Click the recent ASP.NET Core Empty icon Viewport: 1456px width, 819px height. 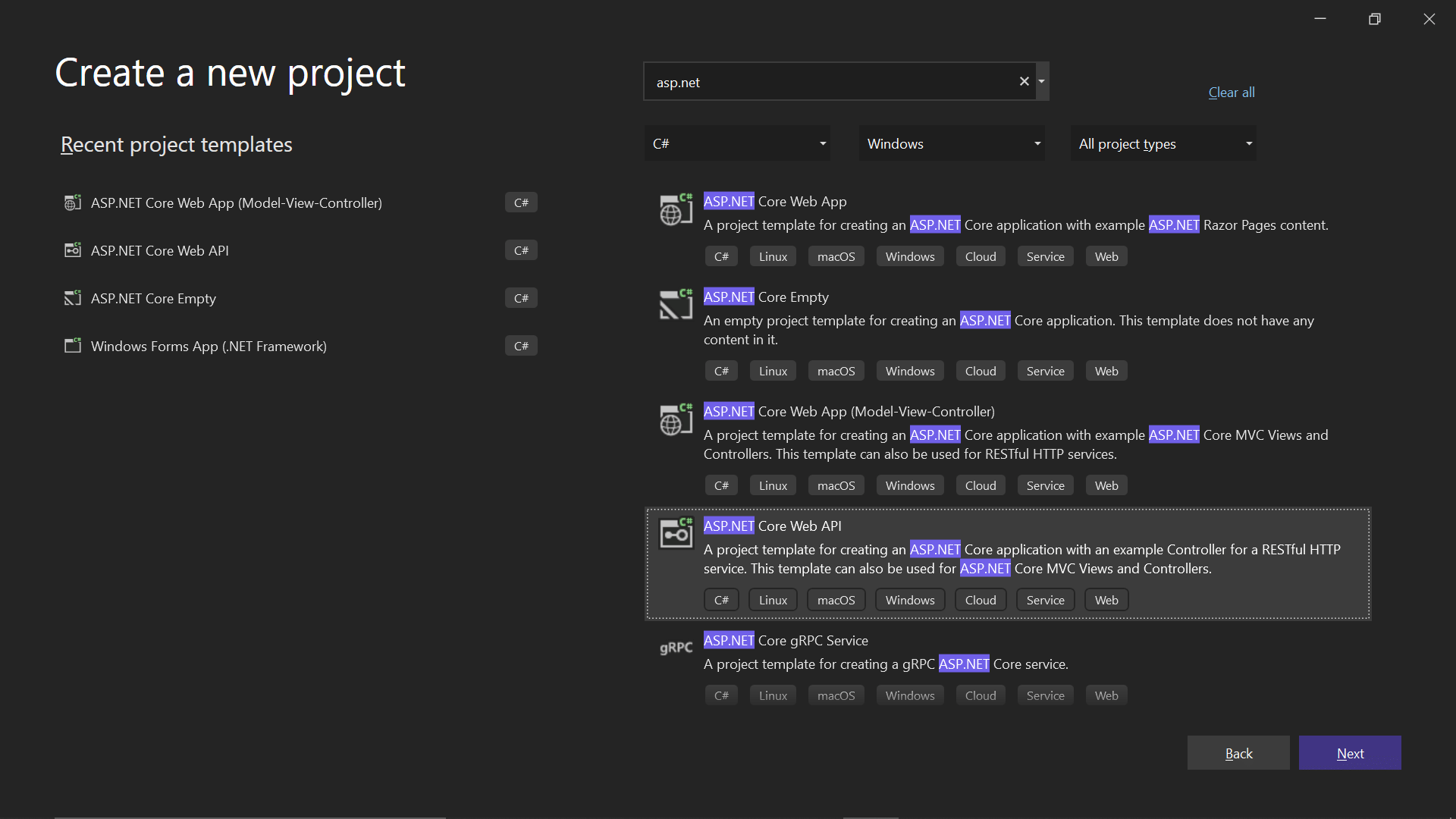[x=73, y=298]
